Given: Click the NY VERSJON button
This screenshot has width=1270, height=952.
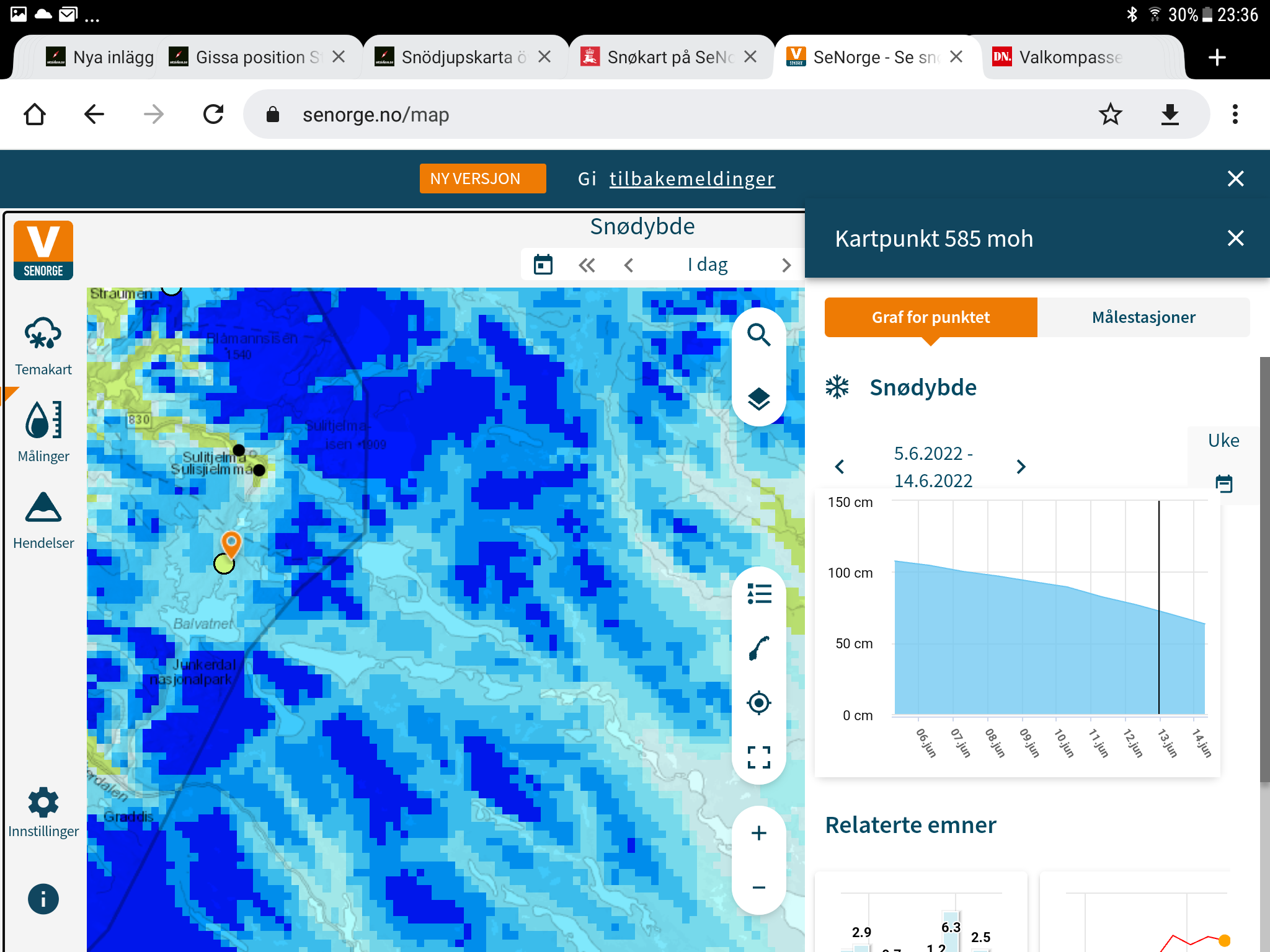Looking at the screenshot, I should [482, 178].
